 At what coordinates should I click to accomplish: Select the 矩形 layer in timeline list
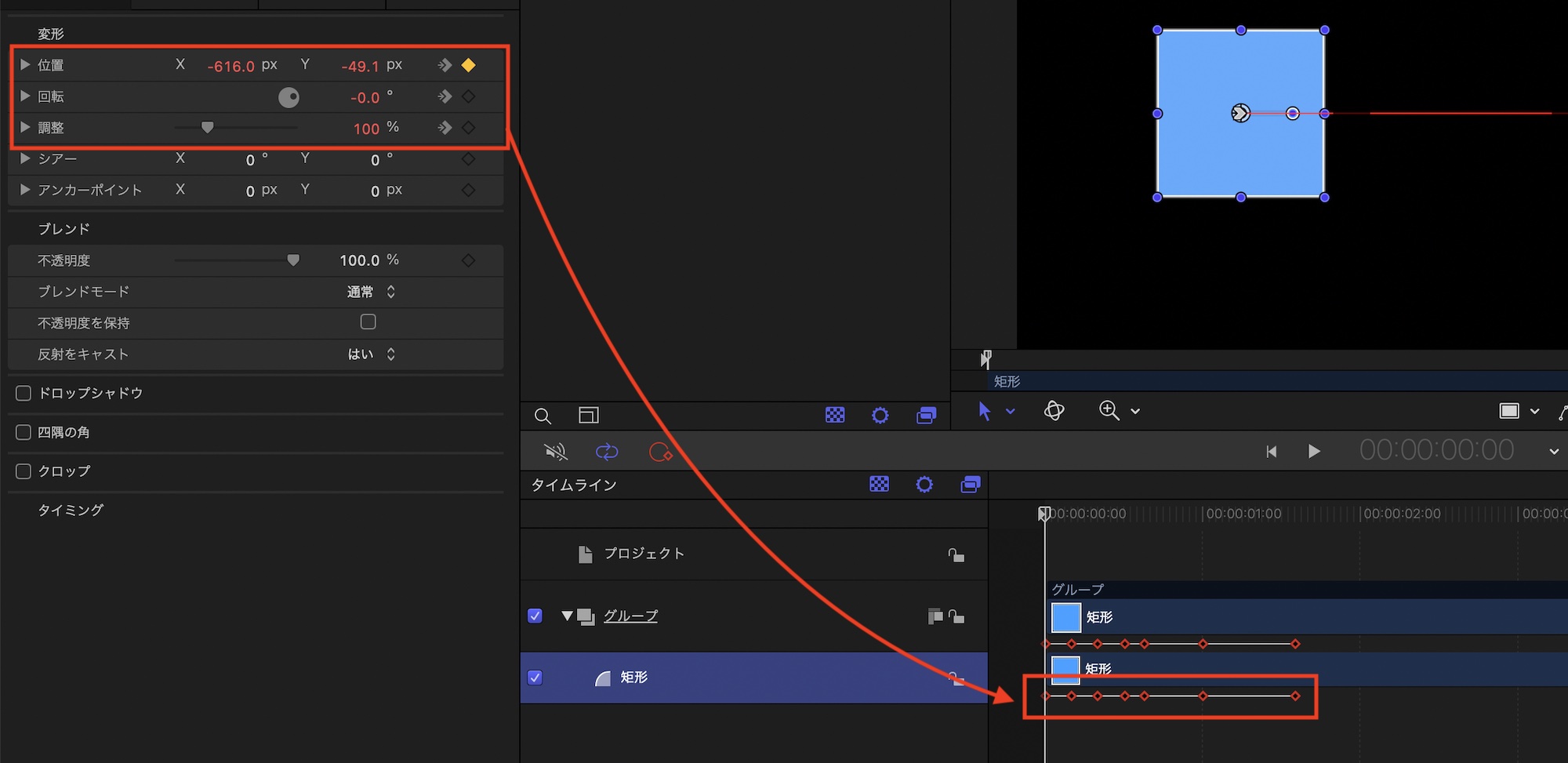[x=633, y=678]
